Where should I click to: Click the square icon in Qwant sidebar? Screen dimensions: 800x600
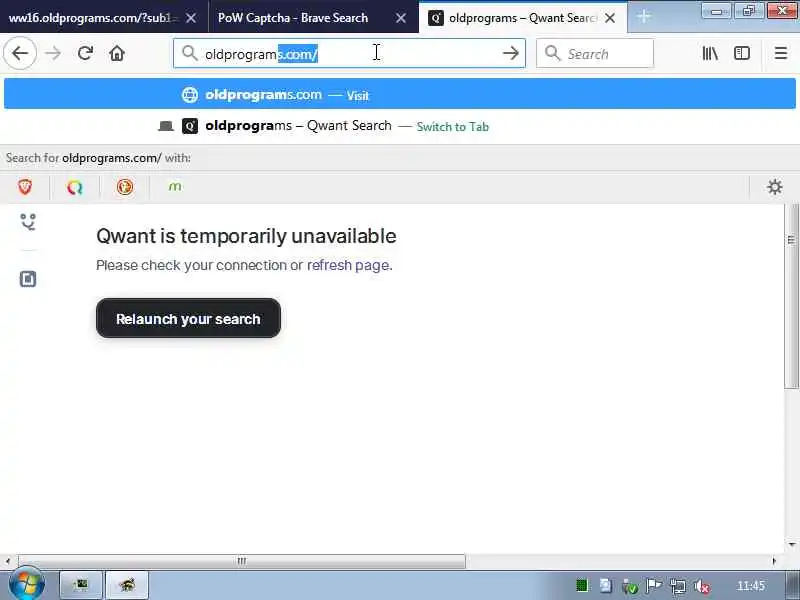(x=28, y=279)
